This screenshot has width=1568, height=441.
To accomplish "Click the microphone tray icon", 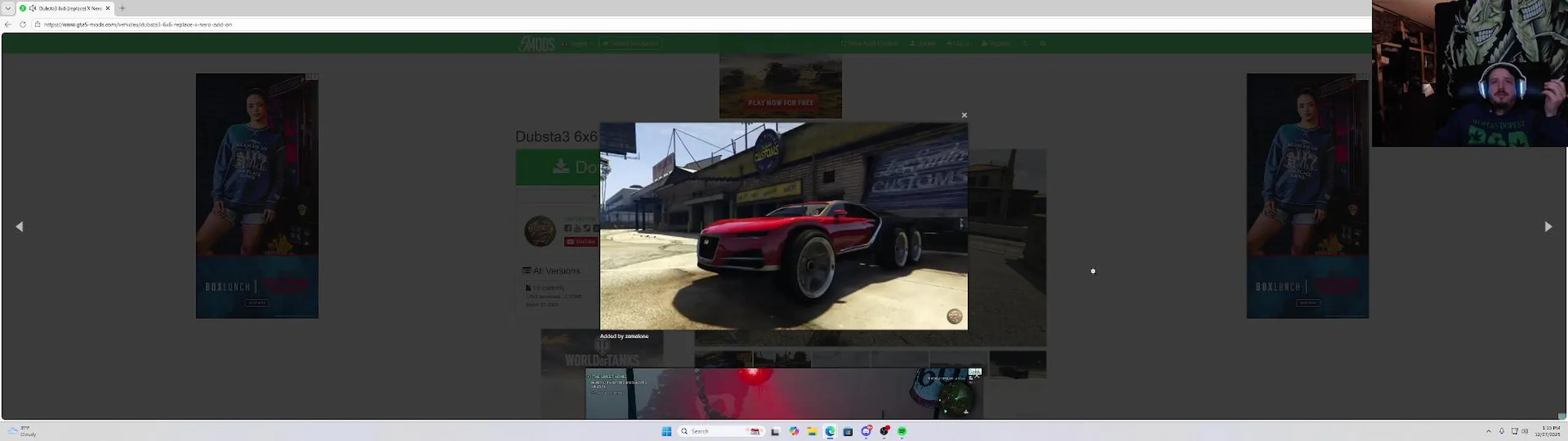I will pyautogui.click(x=1502, y=431).
